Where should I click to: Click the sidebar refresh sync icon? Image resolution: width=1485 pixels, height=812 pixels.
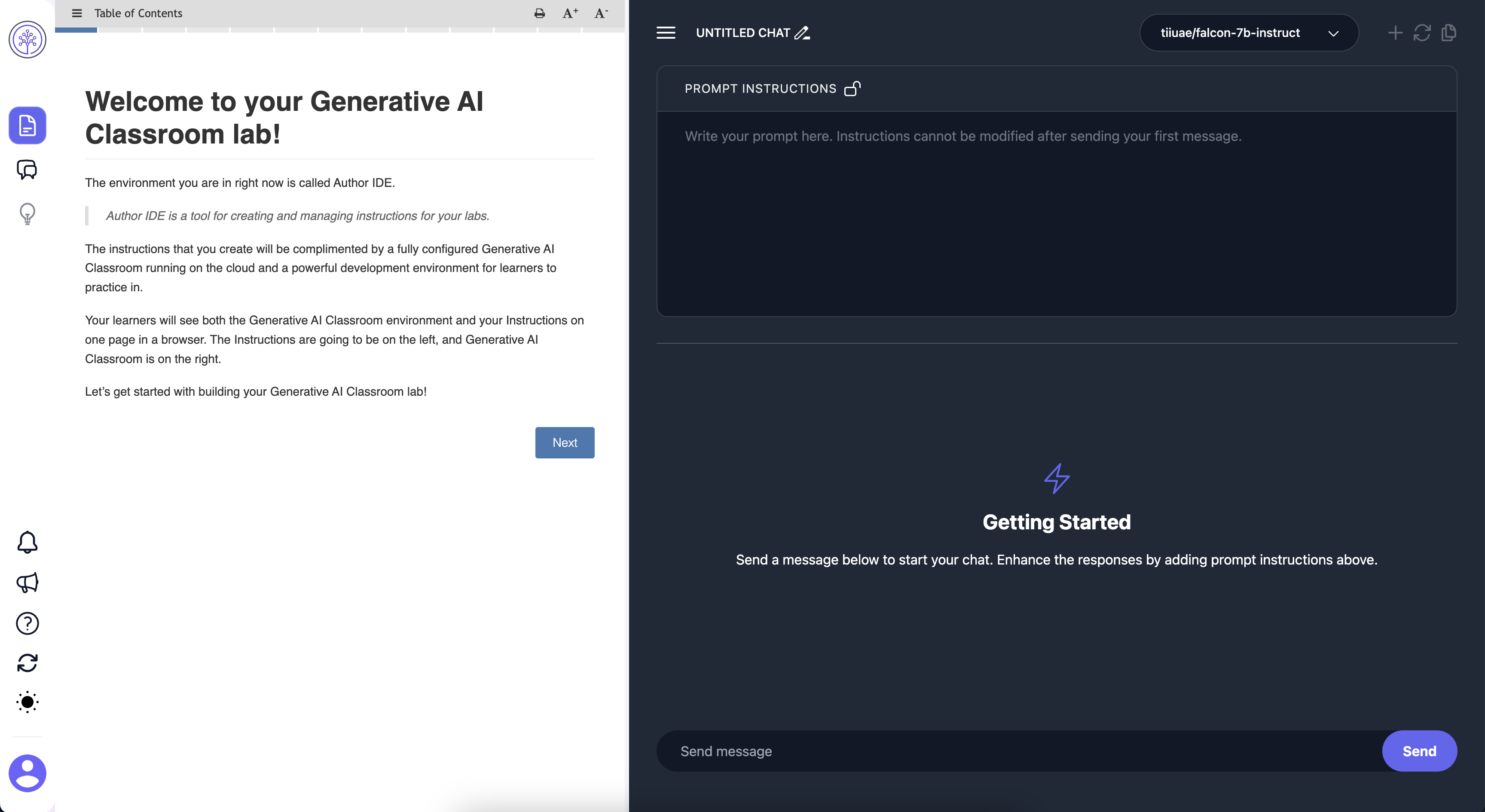(x=27, y=663)
